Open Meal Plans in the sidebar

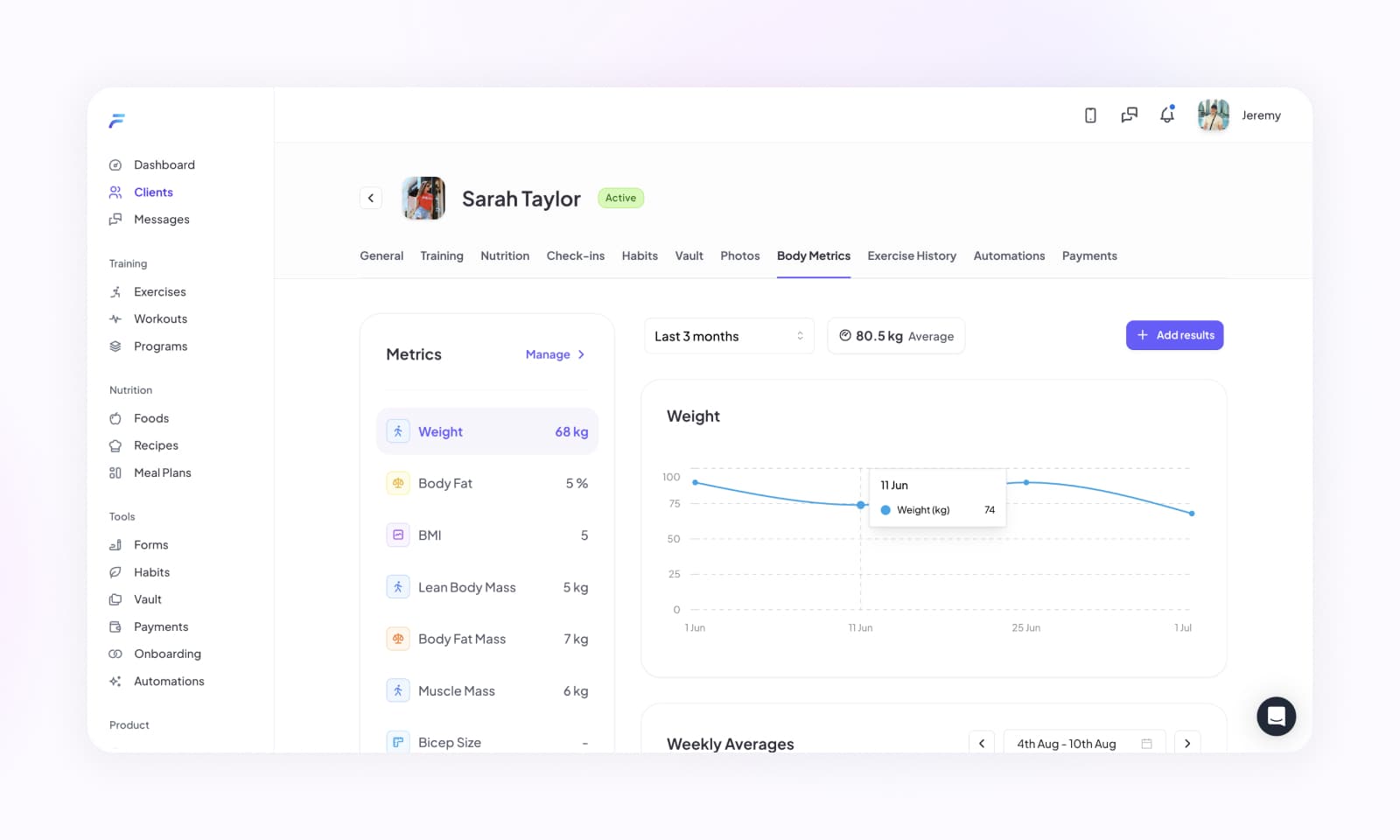click(162, 472)
